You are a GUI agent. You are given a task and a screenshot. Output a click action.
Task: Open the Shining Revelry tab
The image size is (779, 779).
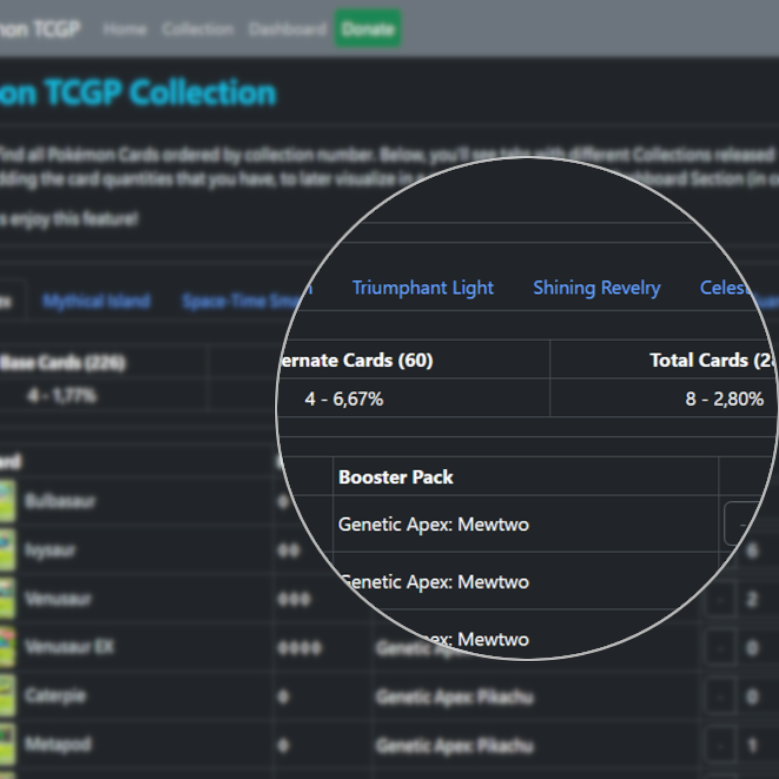597,288
